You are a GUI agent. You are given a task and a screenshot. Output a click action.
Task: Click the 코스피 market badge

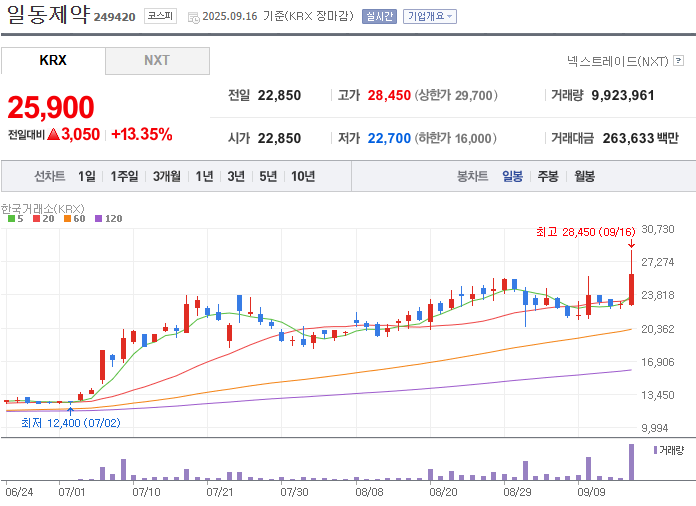(160, 16)
